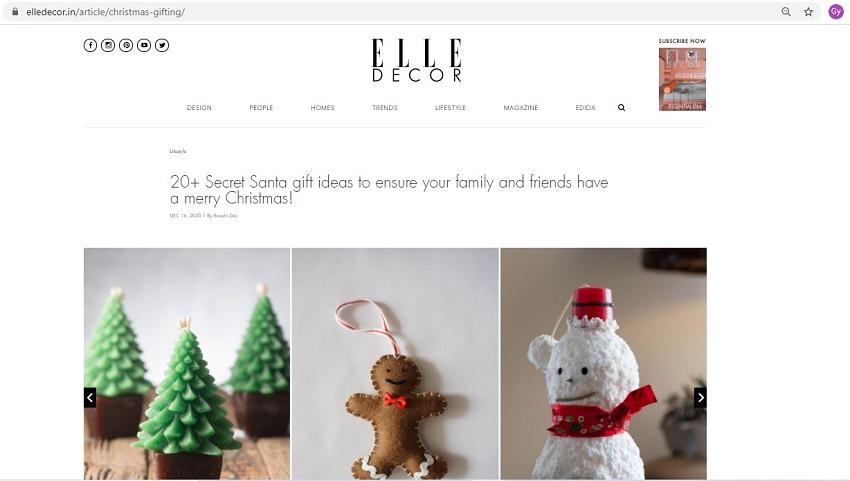The height and width of the screenshot is (481, 850).
Task: Open the browser zoom magnifier icon
Action: 785,11
